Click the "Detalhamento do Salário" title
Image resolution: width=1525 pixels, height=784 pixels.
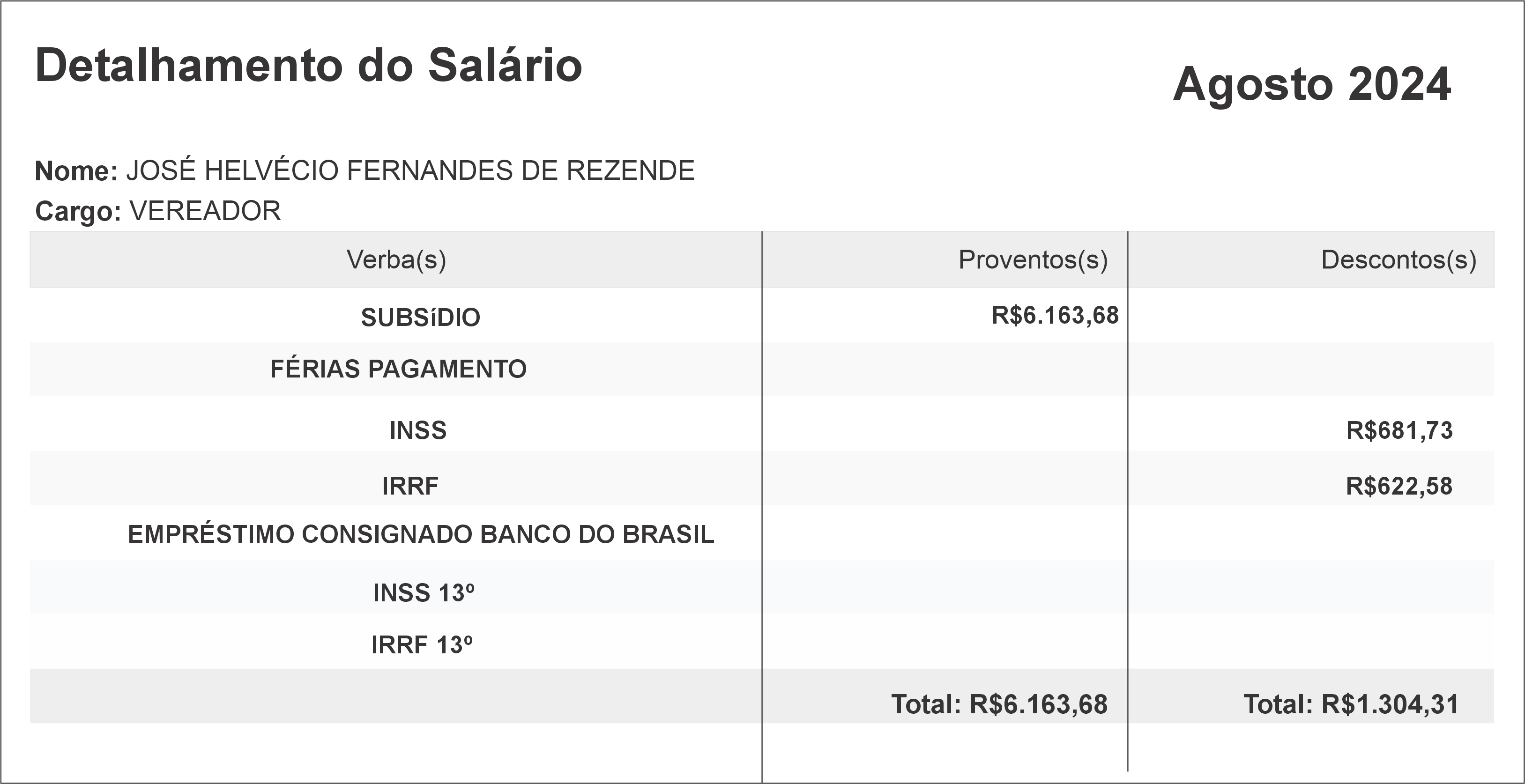[x=308, y=65]
